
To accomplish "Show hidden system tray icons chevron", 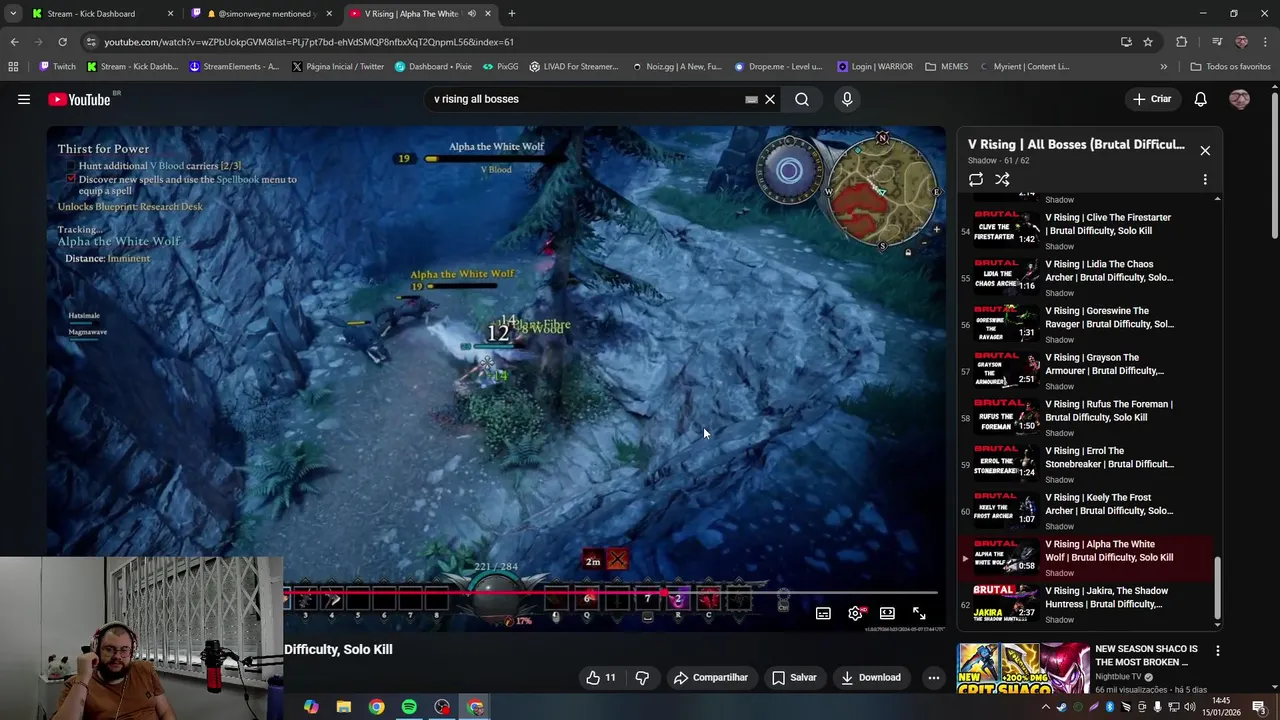I will 1046,707.
